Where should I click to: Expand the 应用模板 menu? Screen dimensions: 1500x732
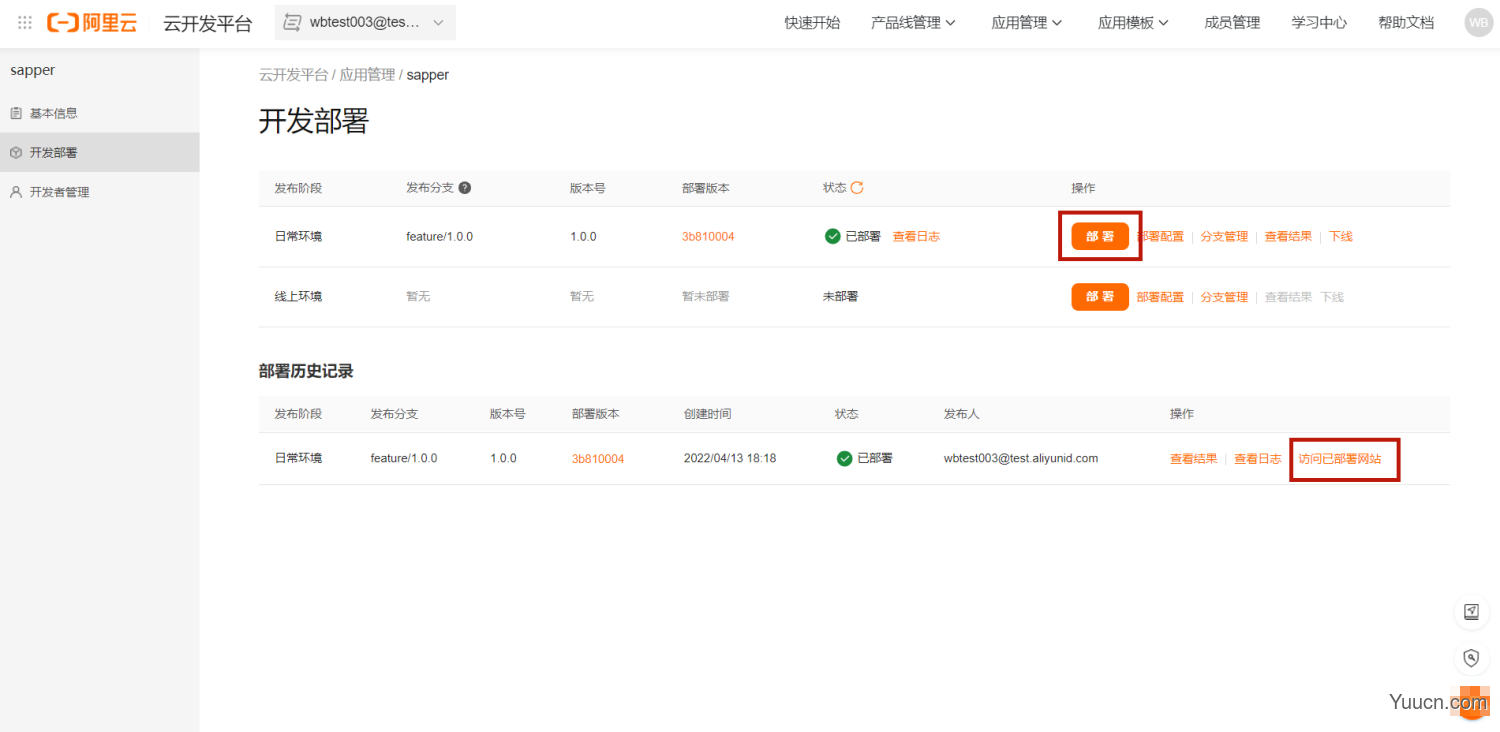pyautogui.click(x=1133, y=22)
